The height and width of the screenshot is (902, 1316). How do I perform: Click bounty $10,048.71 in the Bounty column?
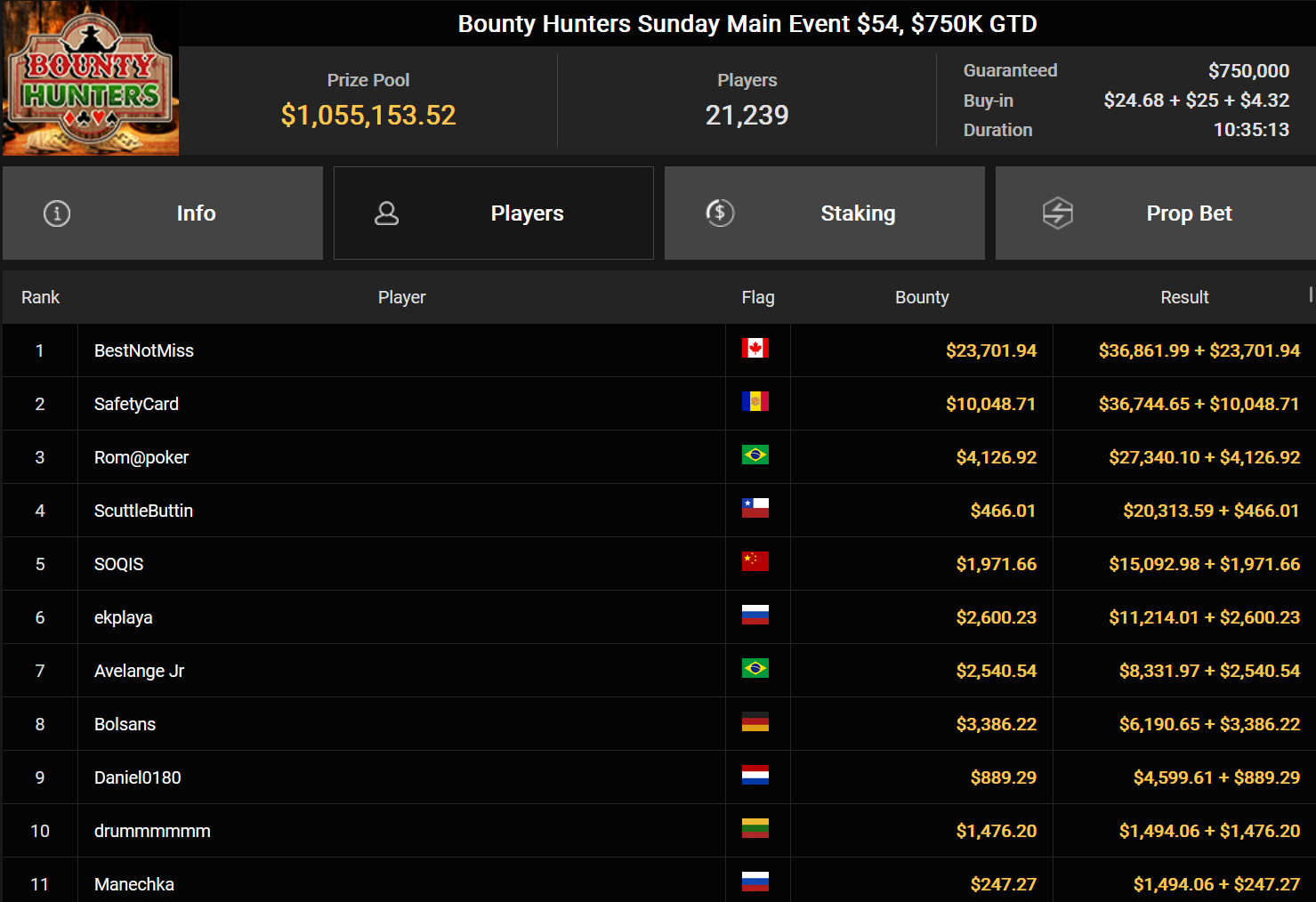[991, 404]
